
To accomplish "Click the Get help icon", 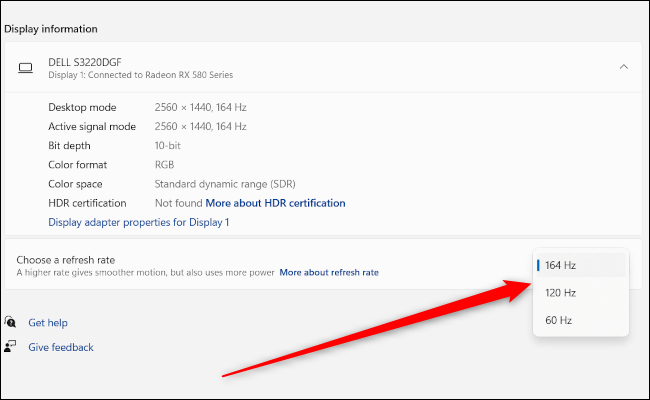I will tap(11, 323).
